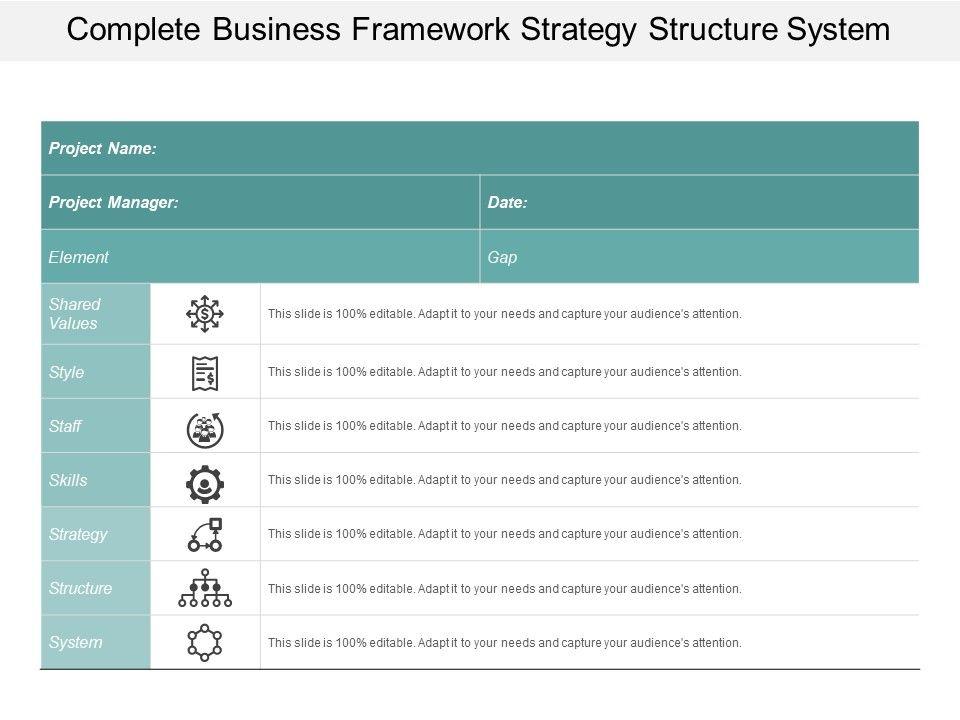Select the System row label

point(95,642)
